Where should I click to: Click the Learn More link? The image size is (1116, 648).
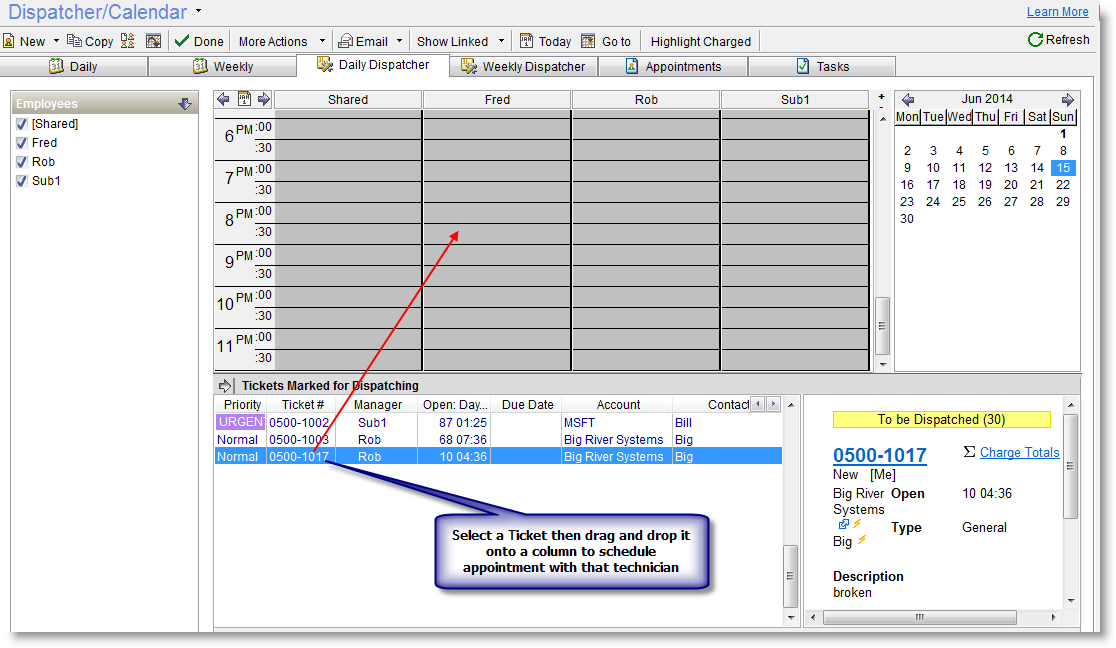[x=1057, y=11]
